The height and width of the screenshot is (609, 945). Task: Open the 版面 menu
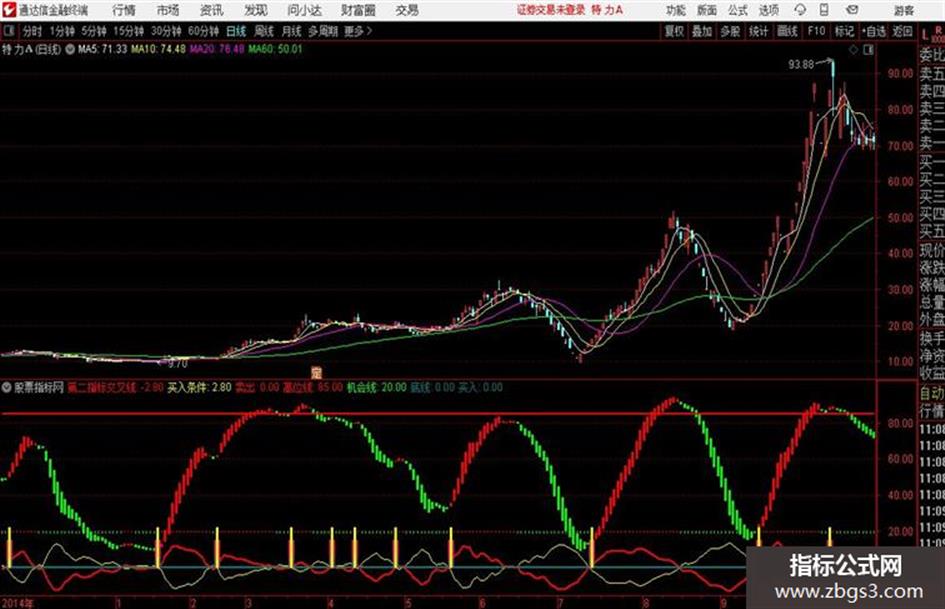706,10
